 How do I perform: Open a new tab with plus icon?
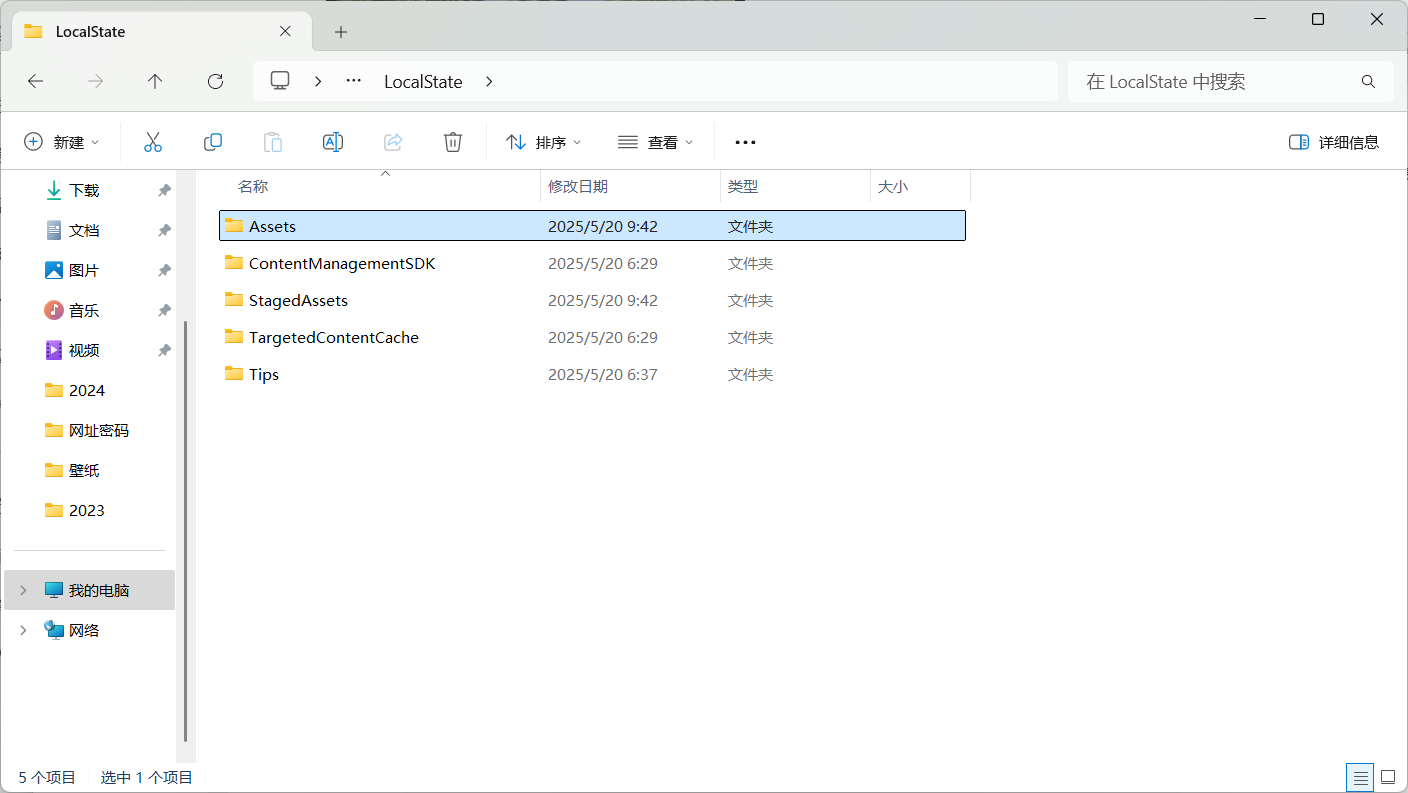click(341, 32)
